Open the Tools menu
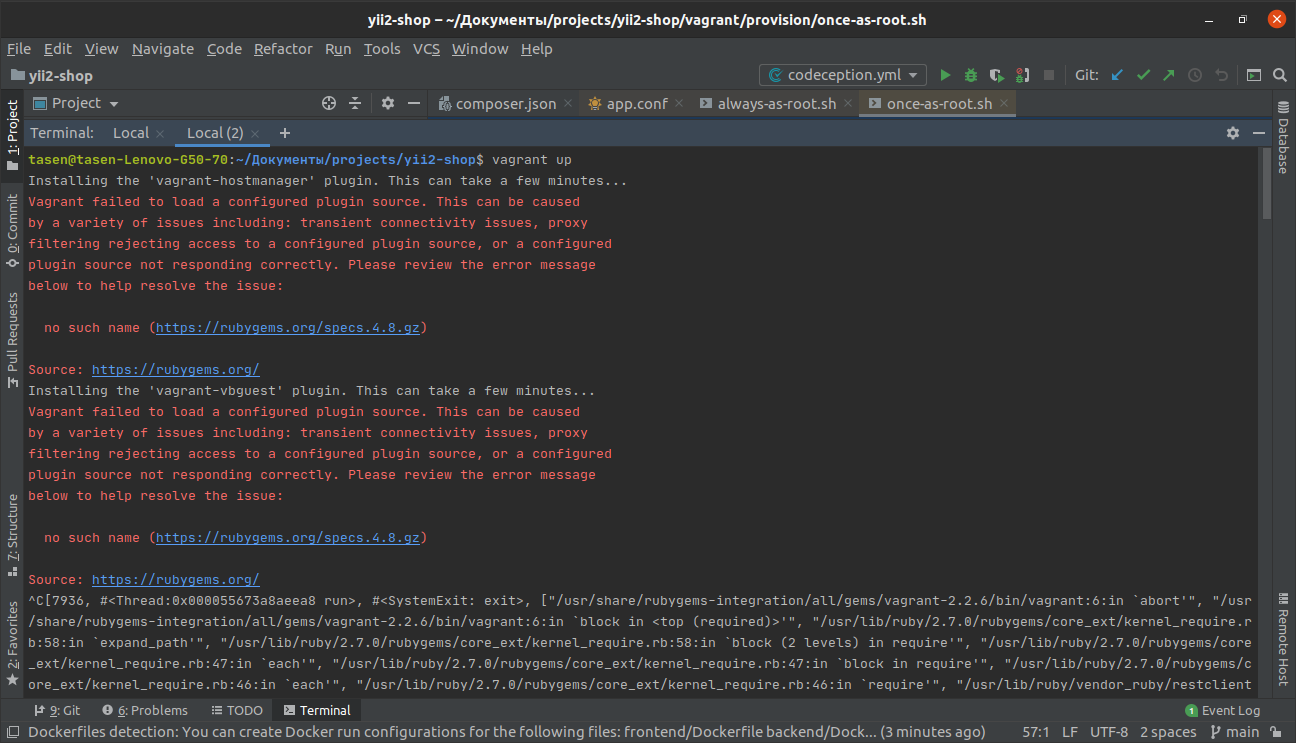The height and width of the screenshot is (743, 1296). tap(382, 48)
